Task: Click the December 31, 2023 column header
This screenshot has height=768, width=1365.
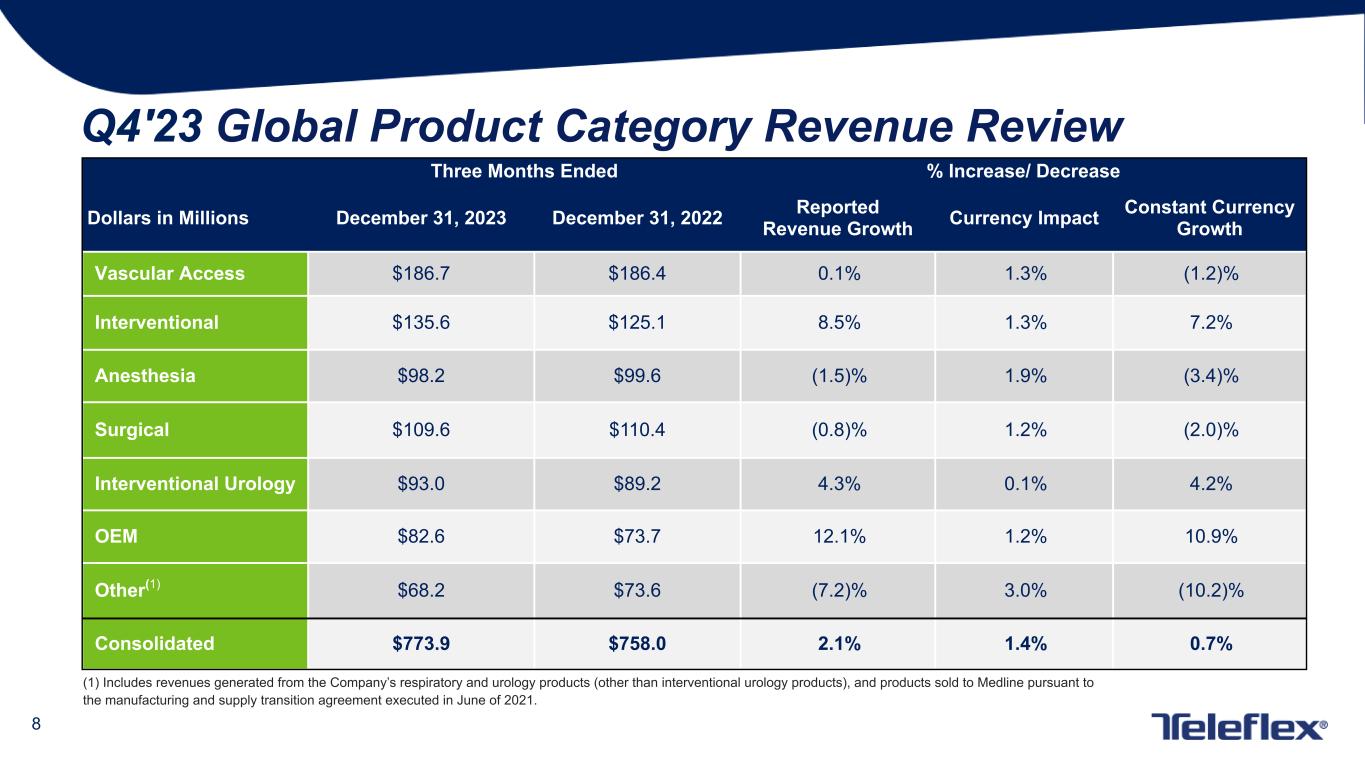Action: [x=421, y=218]
